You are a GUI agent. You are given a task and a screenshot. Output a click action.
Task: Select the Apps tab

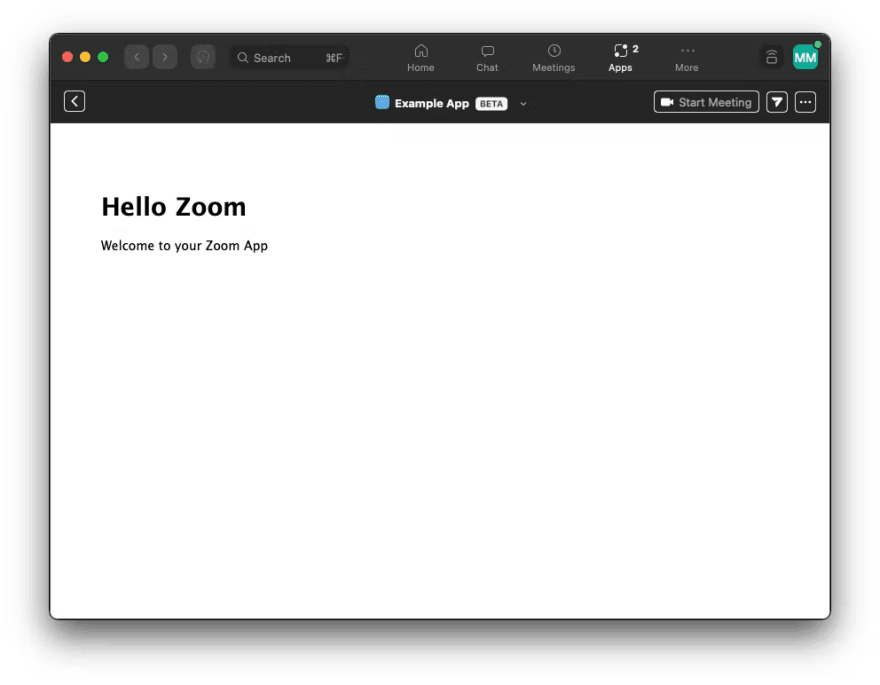point(621,58)
